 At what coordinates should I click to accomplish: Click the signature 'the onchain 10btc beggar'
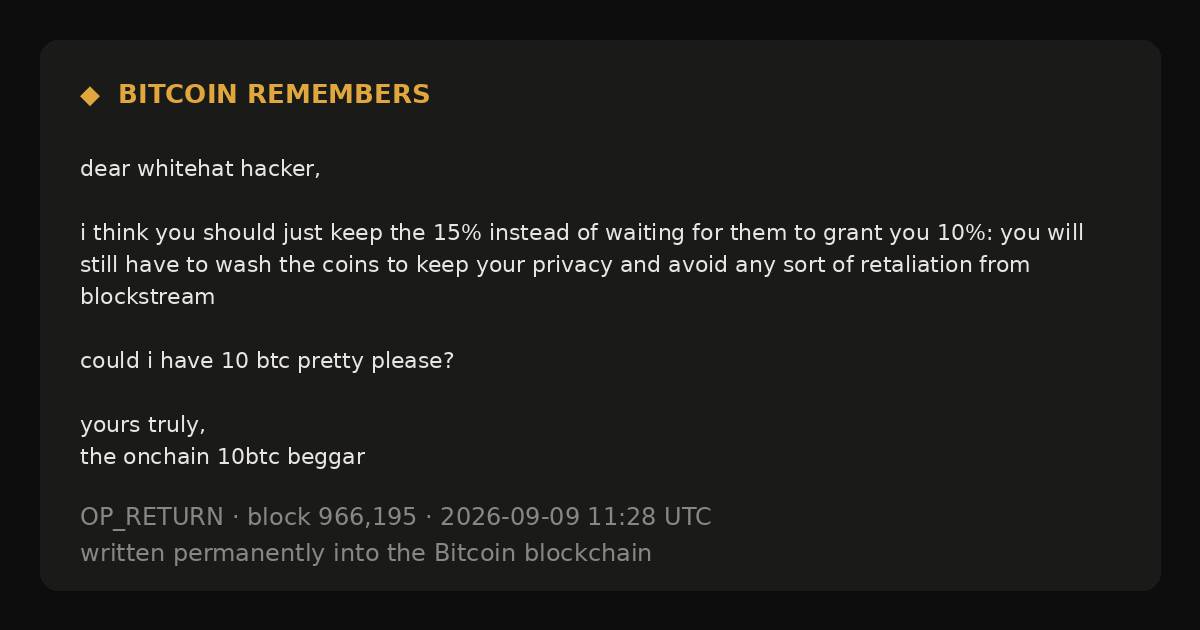222,457
